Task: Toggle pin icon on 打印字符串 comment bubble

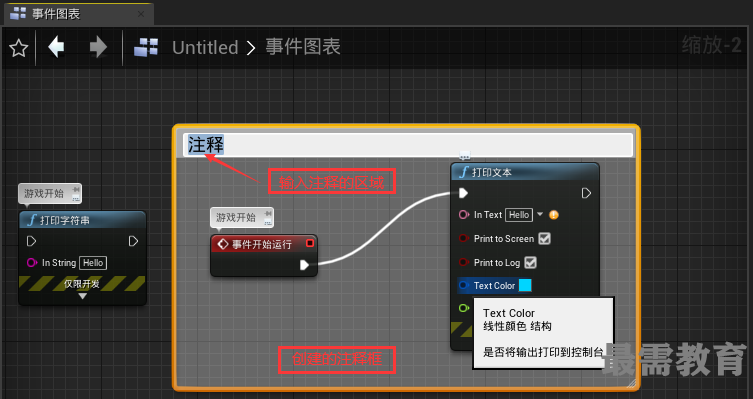Action: pyautogui.click(x=76, y=190)
